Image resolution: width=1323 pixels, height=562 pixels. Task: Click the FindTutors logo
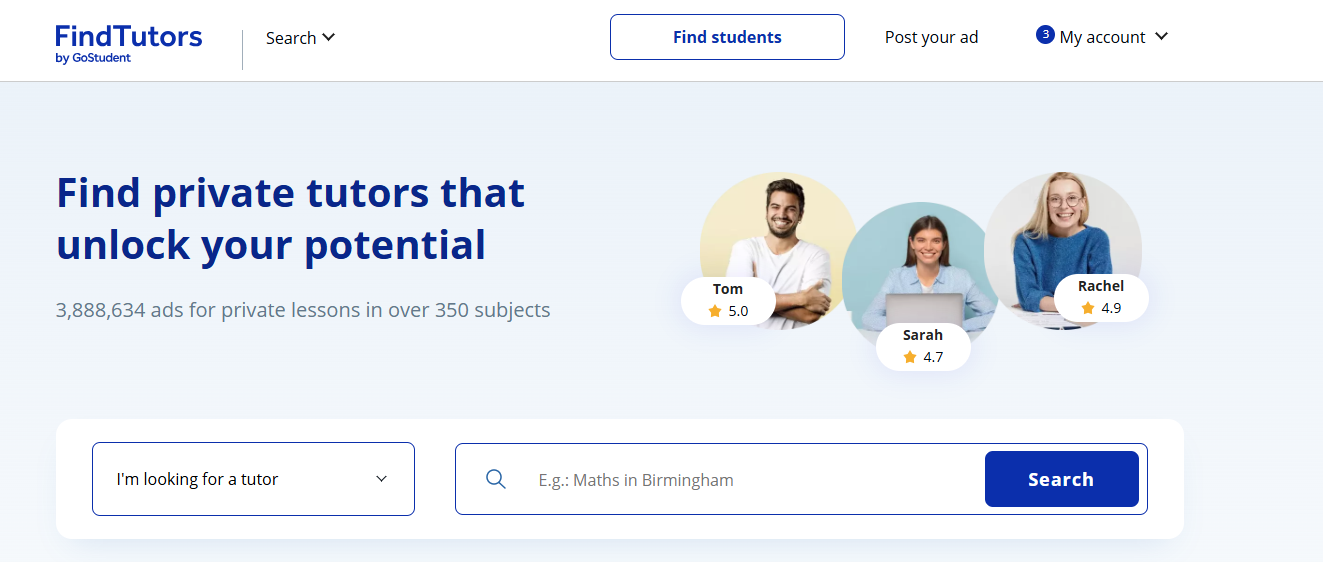(129, 43)
